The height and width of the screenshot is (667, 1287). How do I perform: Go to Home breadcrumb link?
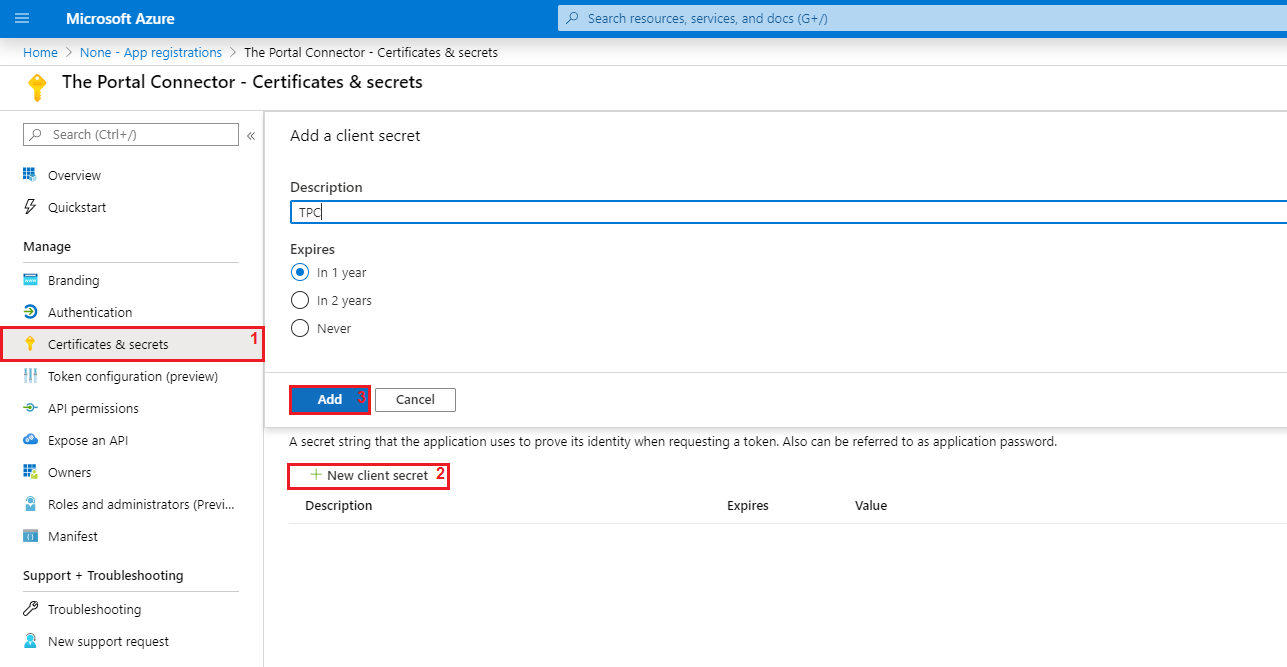(x=40, y=52)
